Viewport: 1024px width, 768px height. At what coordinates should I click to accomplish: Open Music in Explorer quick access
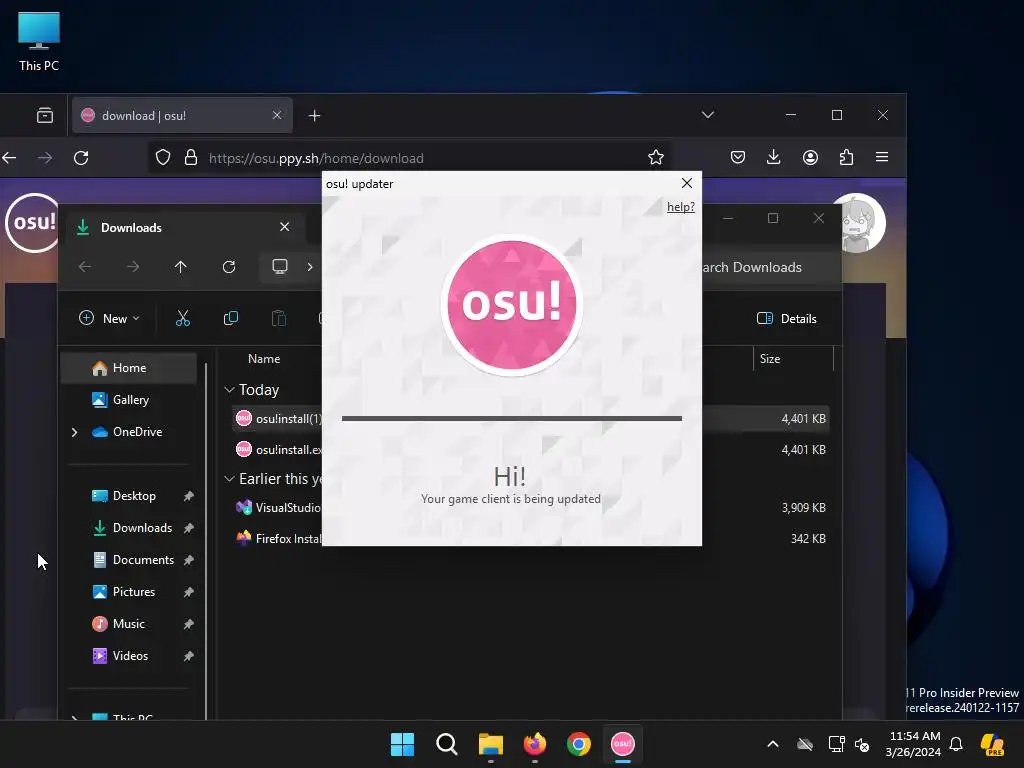pyautogui.click(x=129, y=624)
